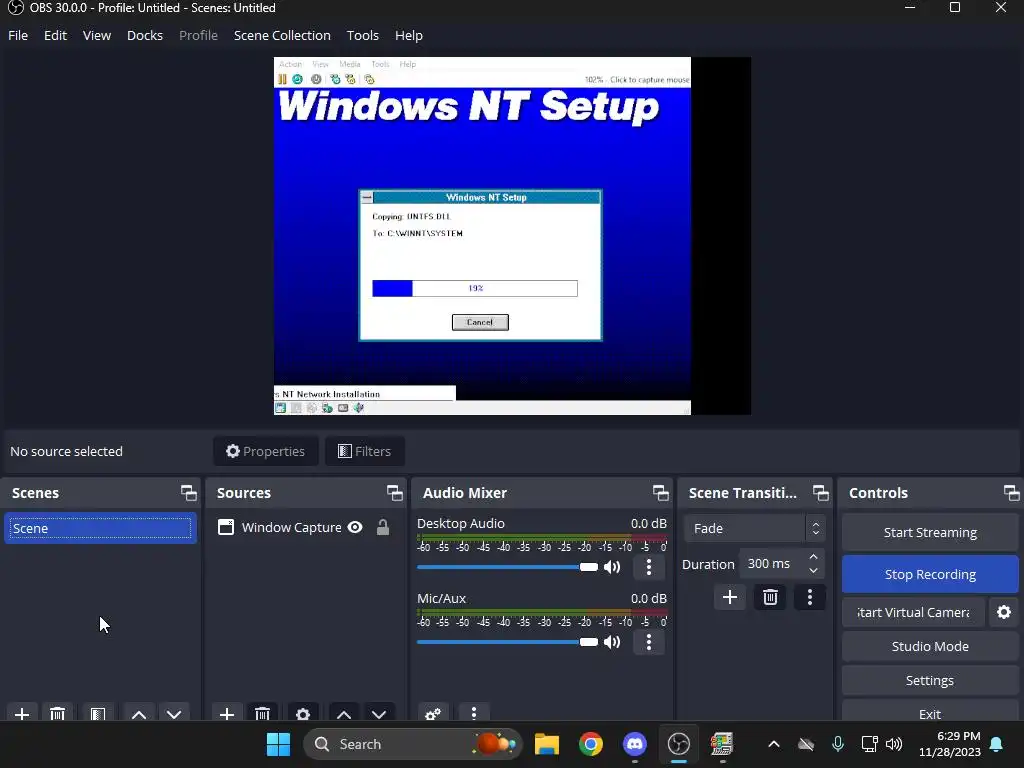1024x768 pixels.
Task: Open the Windows Start menu
Action: tap(278, 744)
